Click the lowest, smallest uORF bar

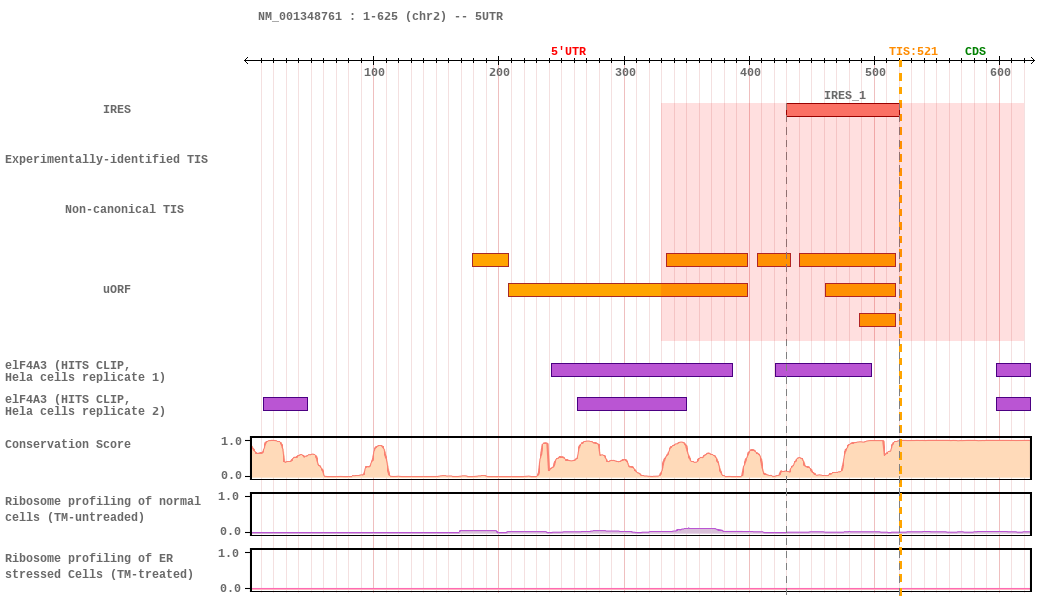877,320
